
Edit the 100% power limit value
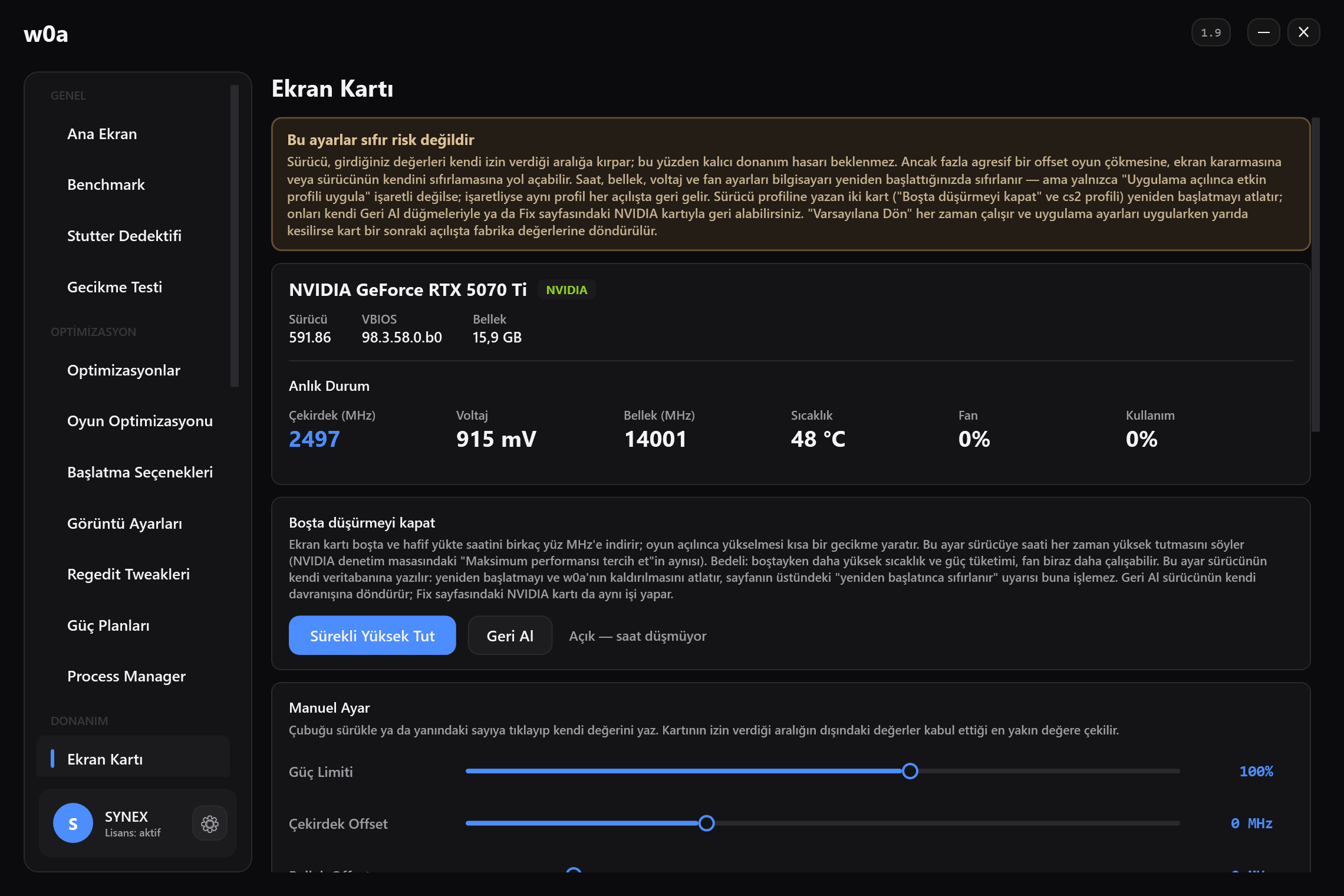coord(1256,772)
